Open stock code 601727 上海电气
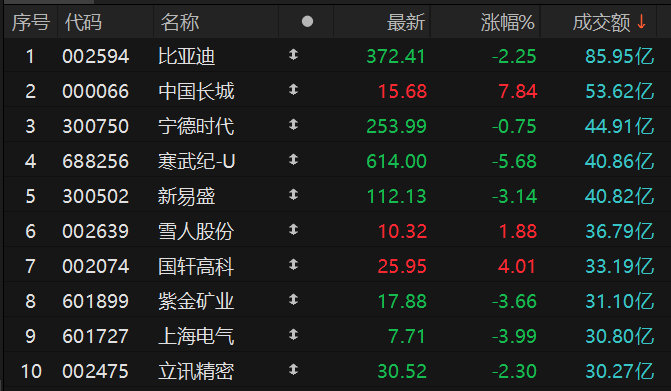This screenshot has width=671, height=391. [95, 336]
